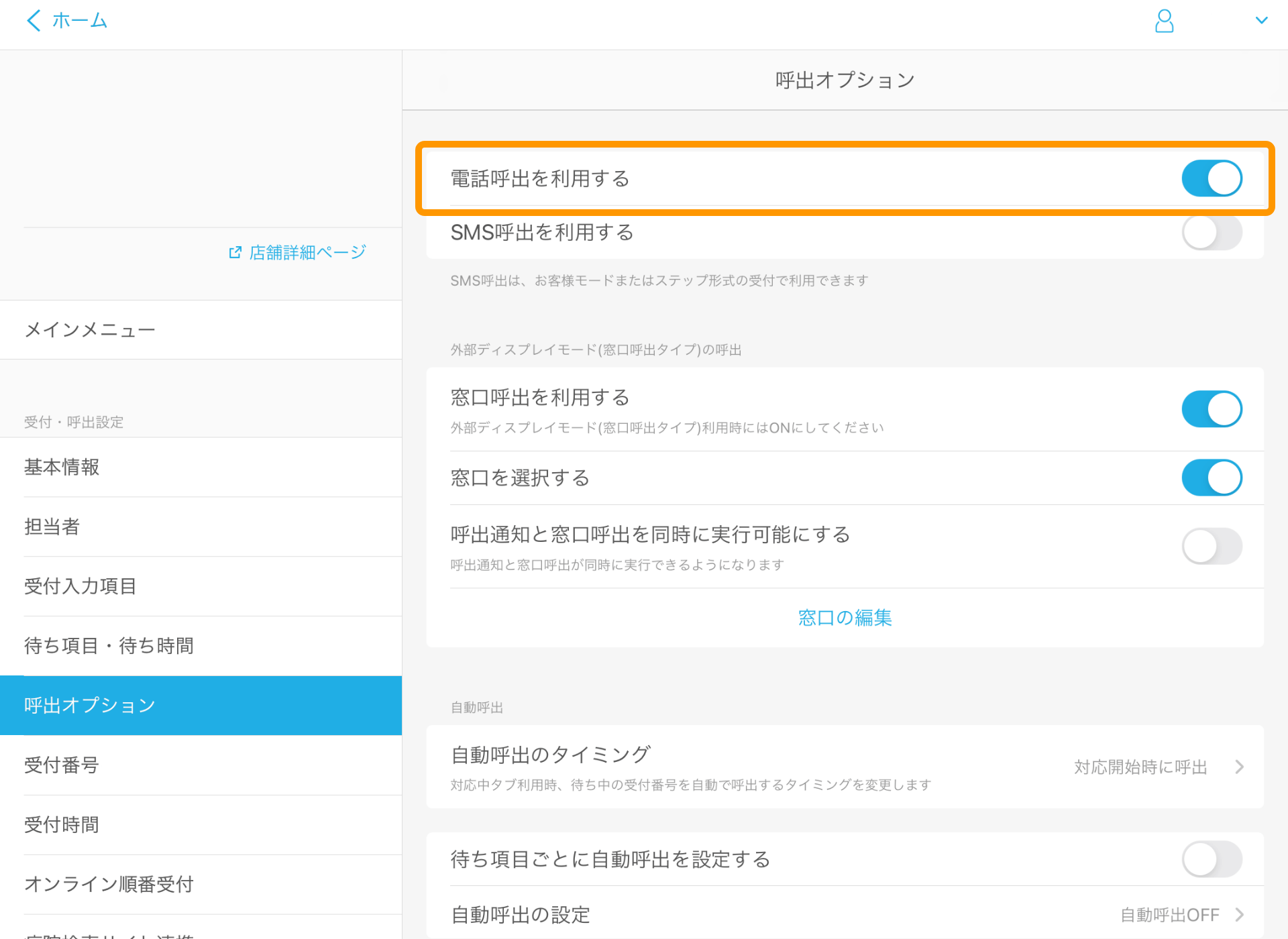The height and width of the screenshot is (939, 1288).
Task: Click the external link icon beside 店舗詳細ページ
Action: click(x=235, y=253)
